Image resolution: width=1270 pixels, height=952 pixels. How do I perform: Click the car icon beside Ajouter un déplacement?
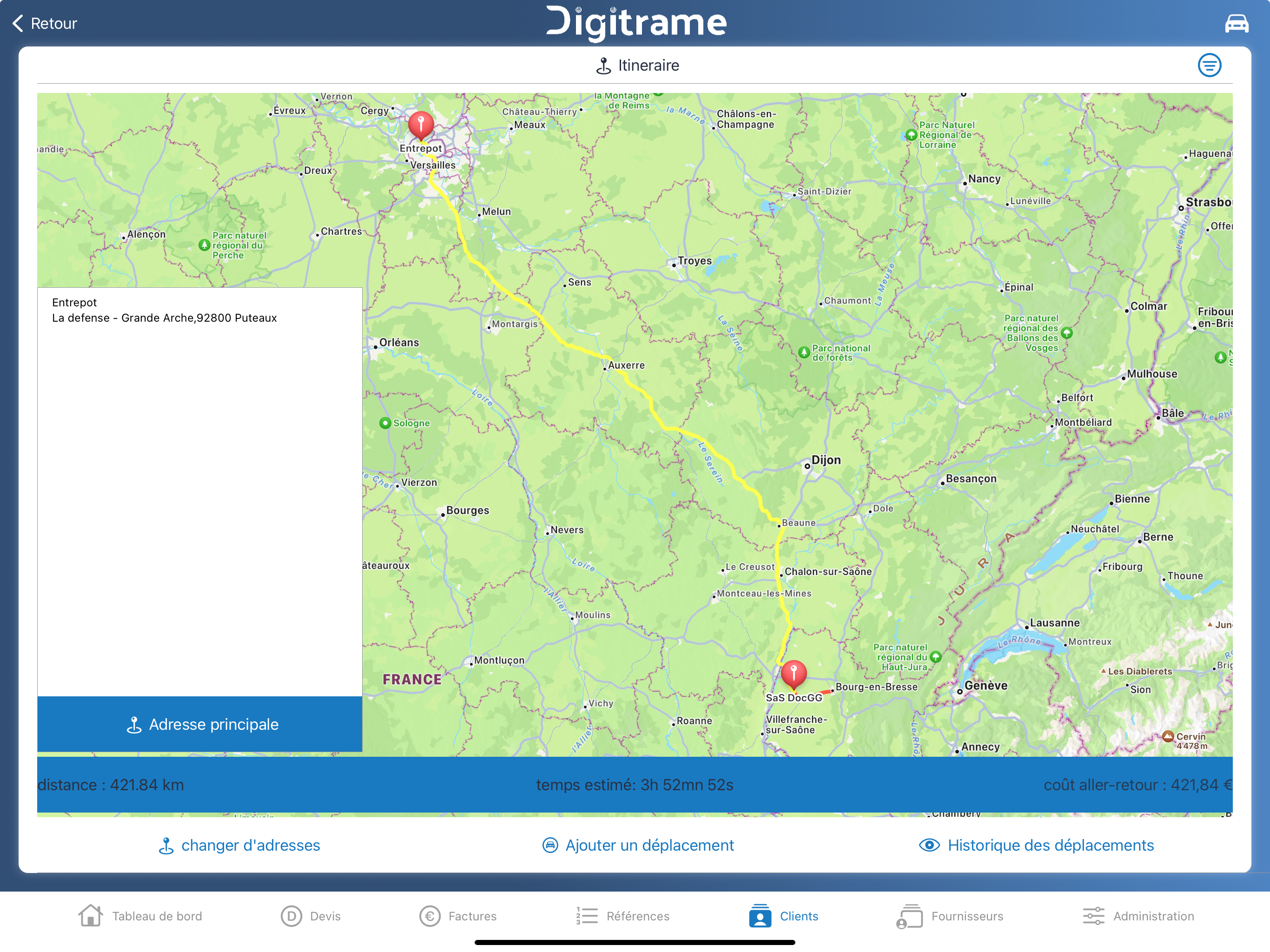pos(550,845)
